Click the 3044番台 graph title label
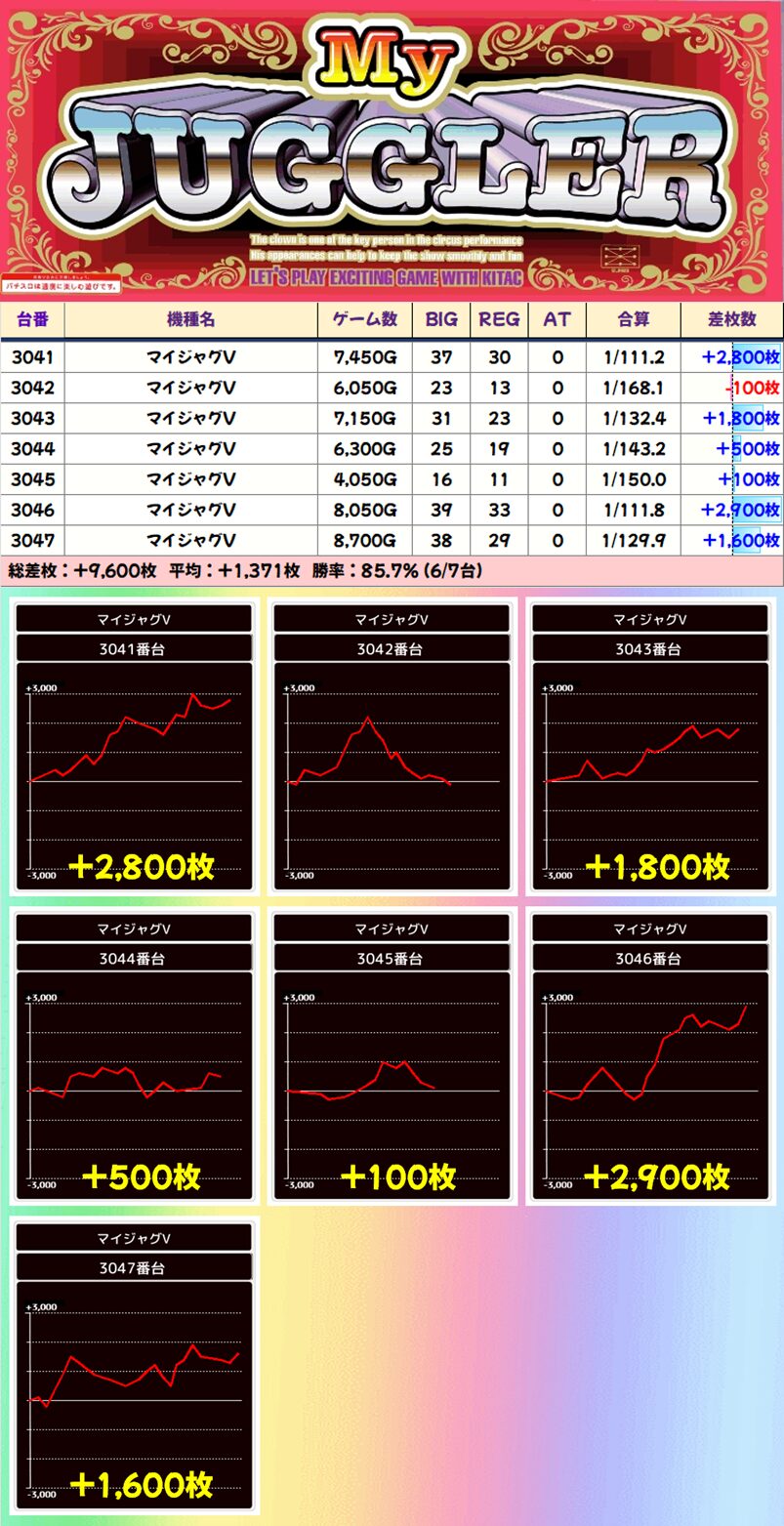Viewport: 784px width, 1526px height. coord(135,958)
